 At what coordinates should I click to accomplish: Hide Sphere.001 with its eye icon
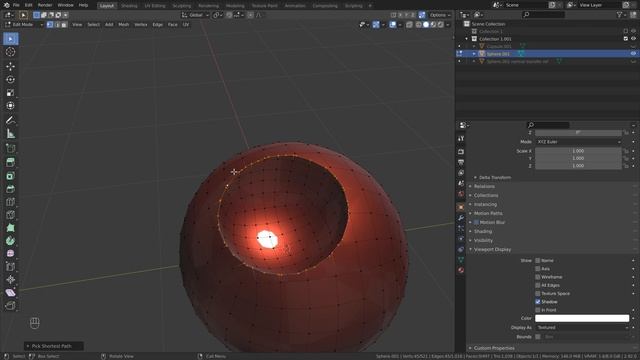click(x=633, y=54)
